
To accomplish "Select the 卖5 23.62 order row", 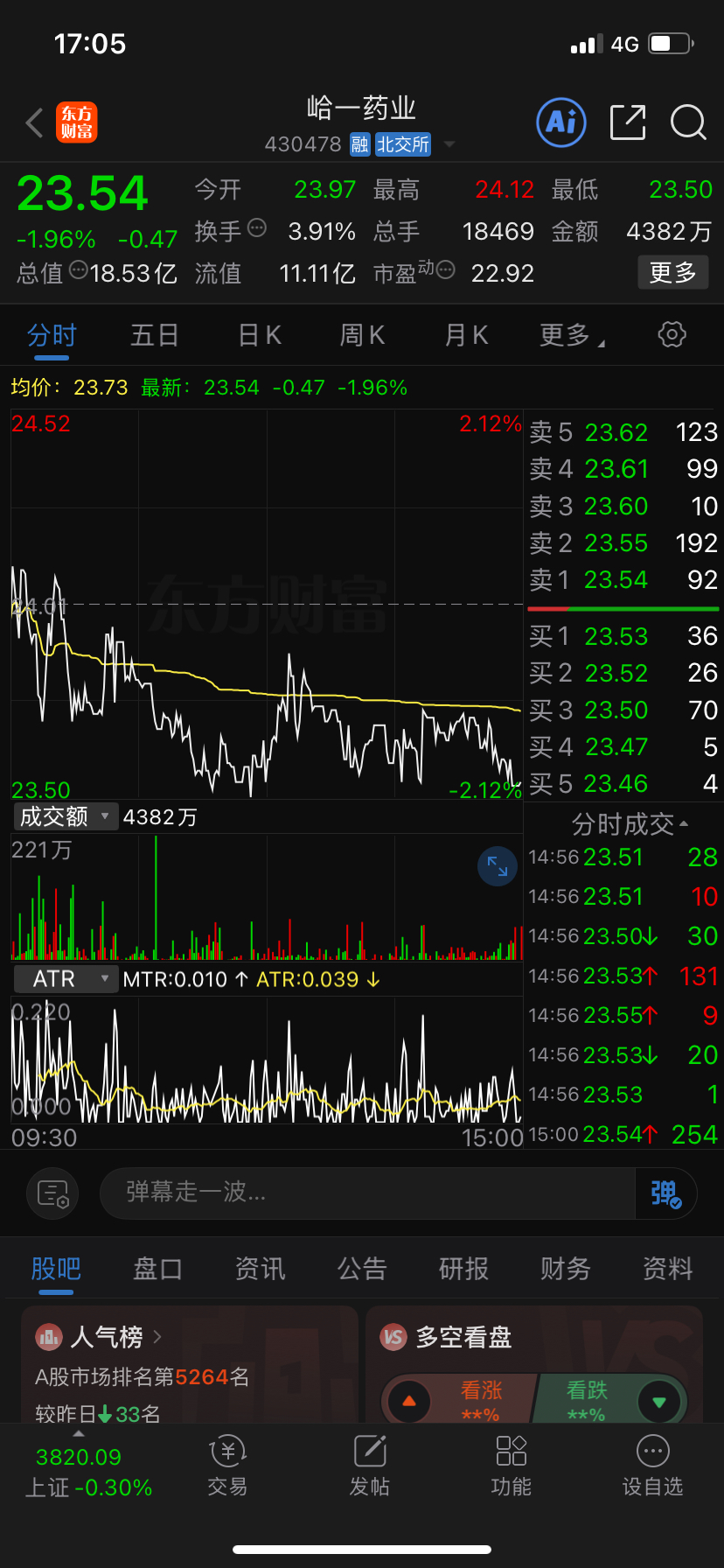I will coord(623,432).
